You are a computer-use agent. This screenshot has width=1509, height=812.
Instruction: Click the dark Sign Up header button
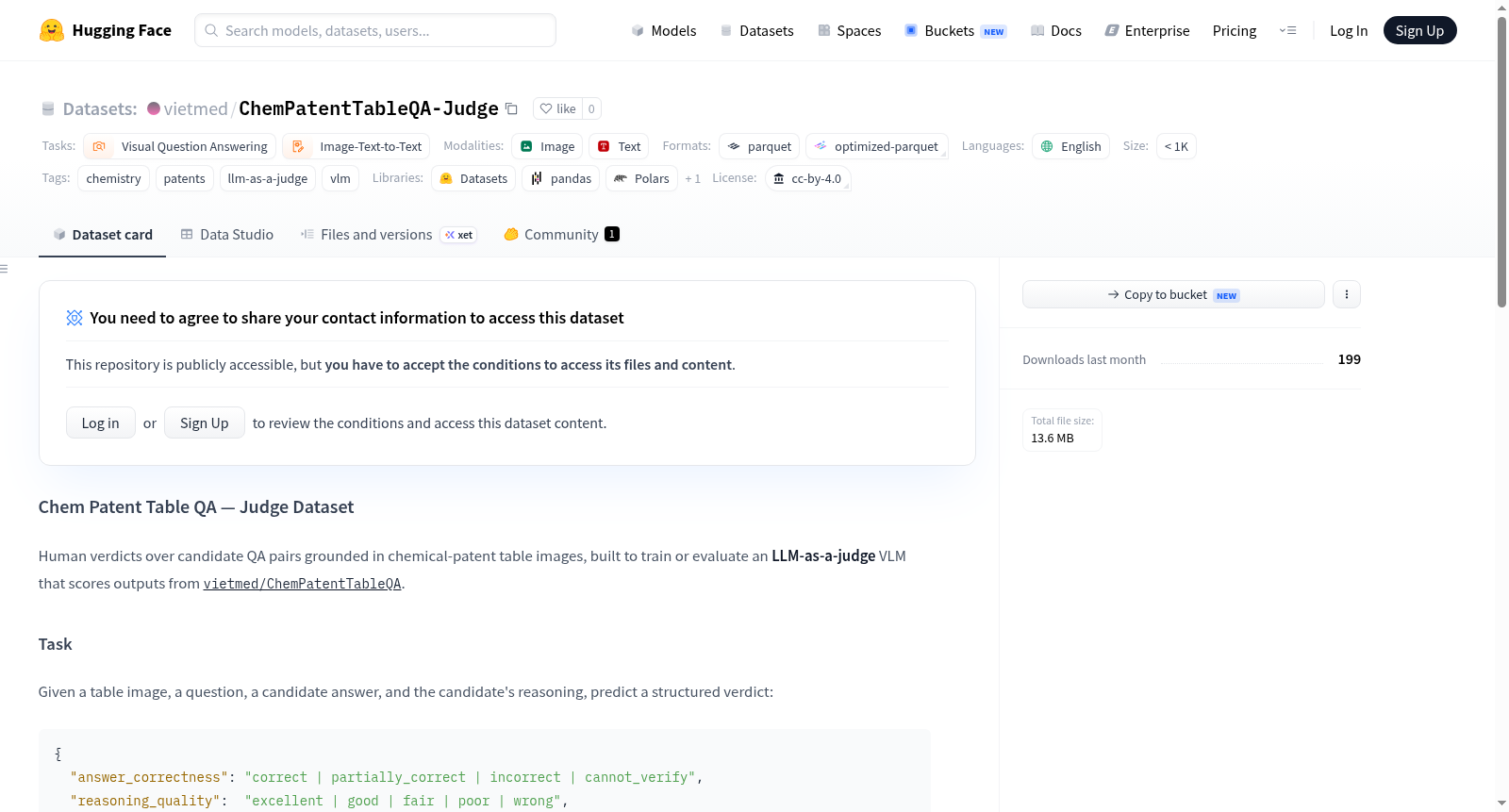click(1419, 30)
